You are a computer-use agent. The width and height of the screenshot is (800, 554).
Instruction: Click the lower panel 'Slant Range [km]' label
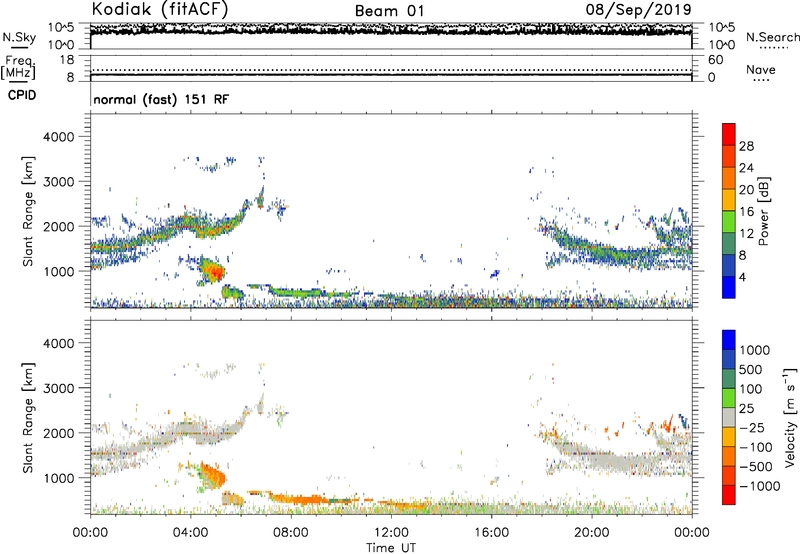[x=28, y=417]
